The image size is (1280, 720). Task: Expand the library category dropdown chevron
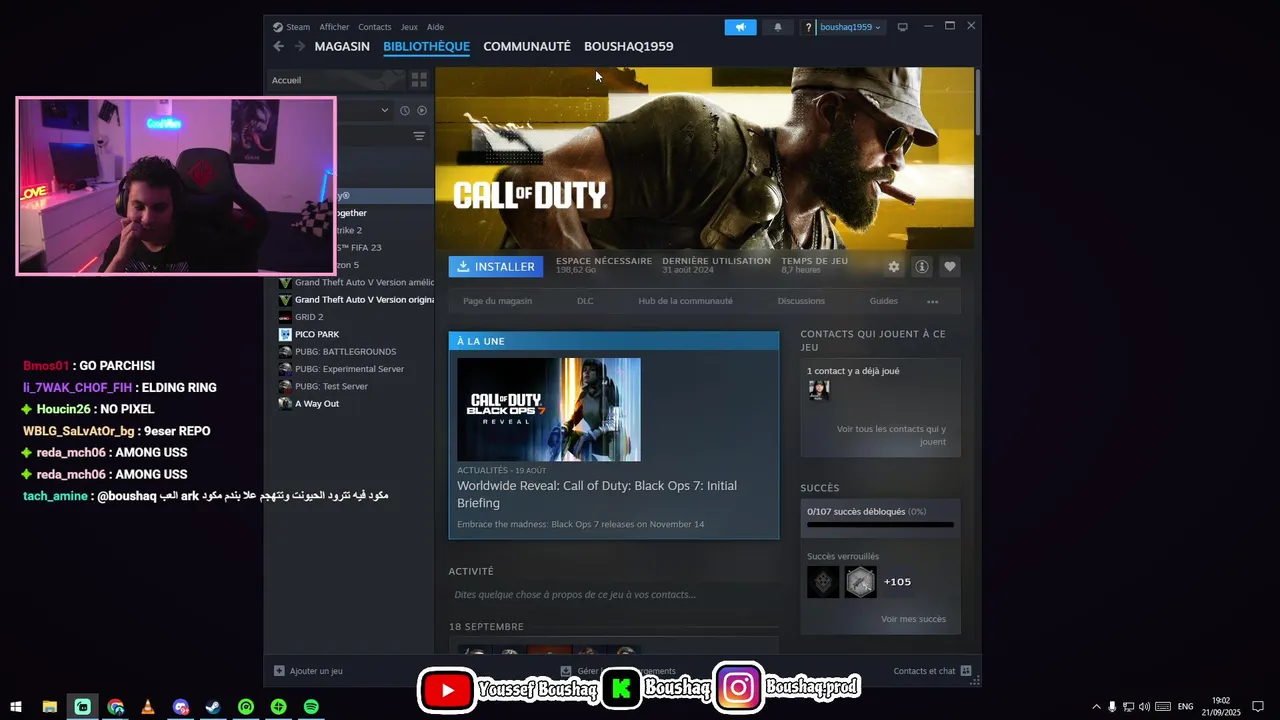click(x=385, y=110)
